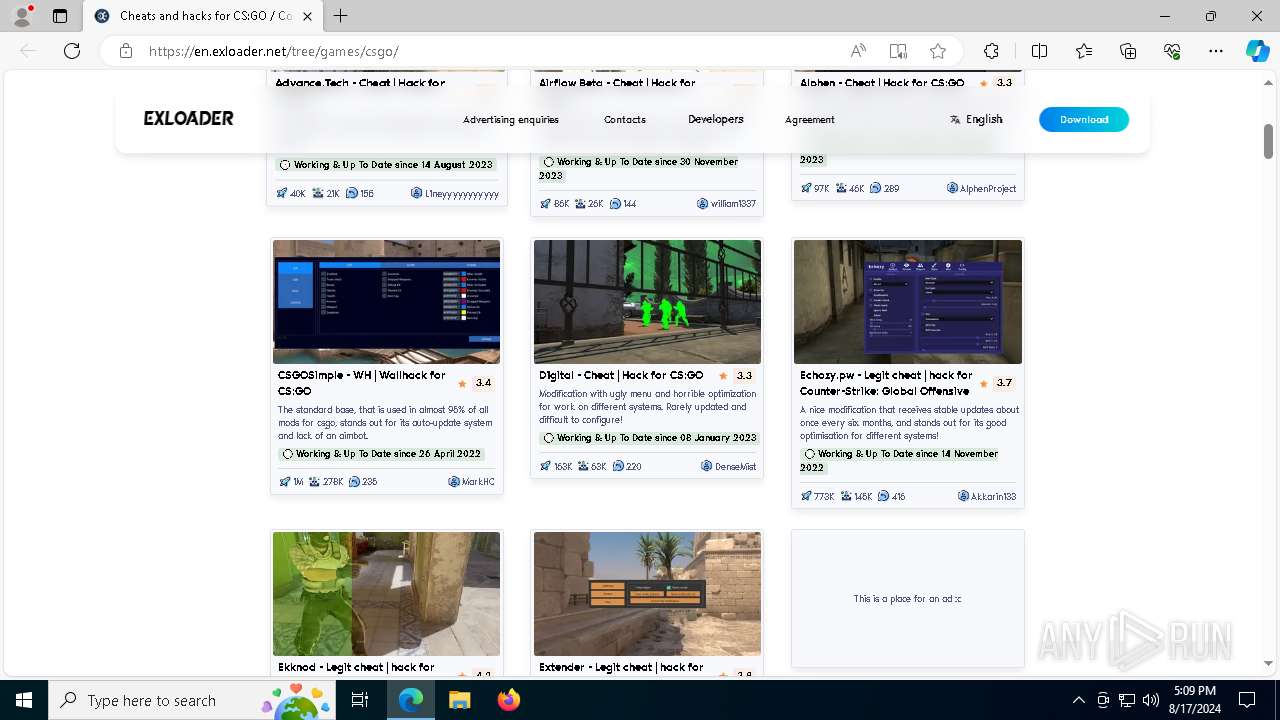Screen dimensions: 1280x720
Task: Click author DenseMist on Digital card
Action: [728, 467]
